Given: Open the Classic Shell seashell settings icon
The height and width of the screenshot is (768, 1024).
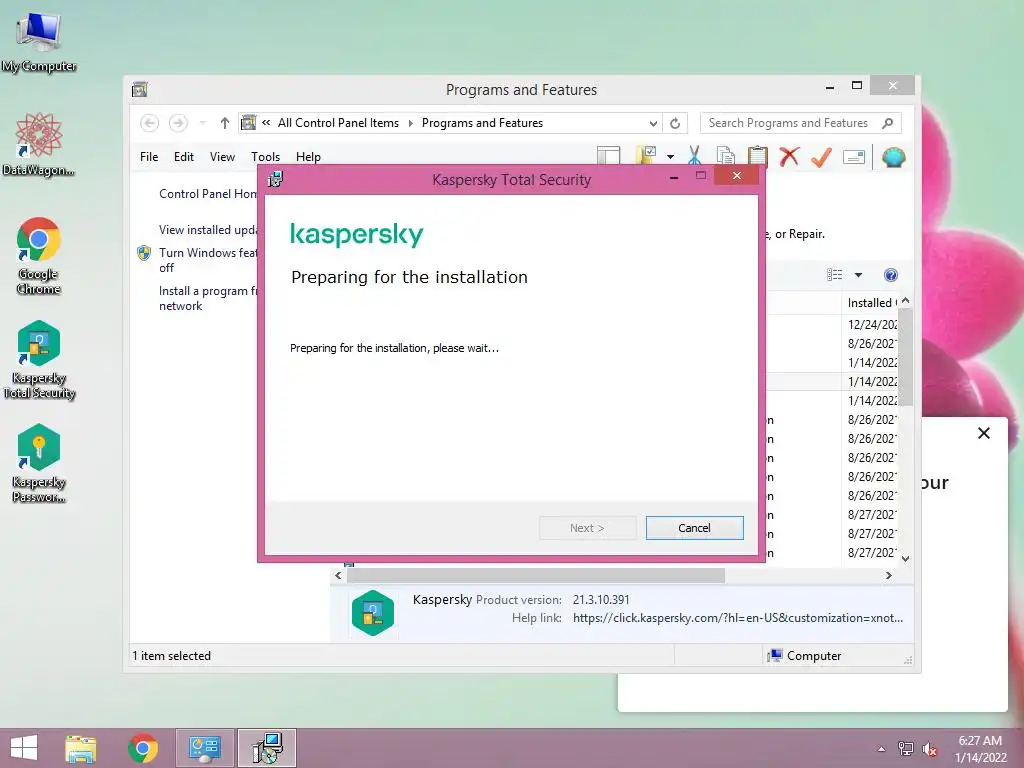Looking at the screenshot, I should click(893, 157).
